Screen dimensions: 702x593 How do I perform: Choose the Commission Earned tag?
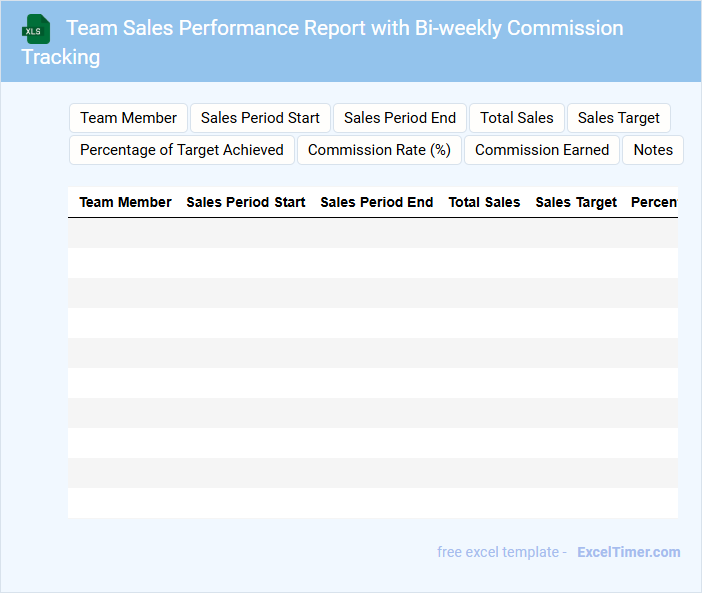pos(541,150)
